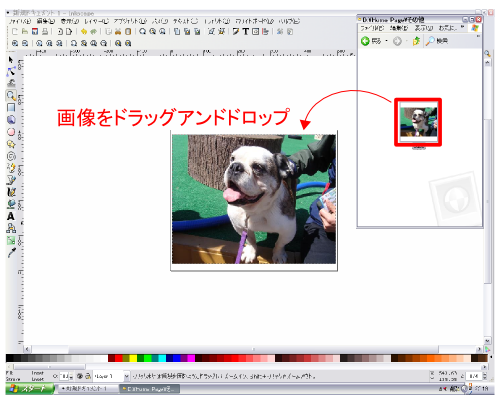Select the Pencil freehand tool

pyautogui.click(x=11, y=168)
